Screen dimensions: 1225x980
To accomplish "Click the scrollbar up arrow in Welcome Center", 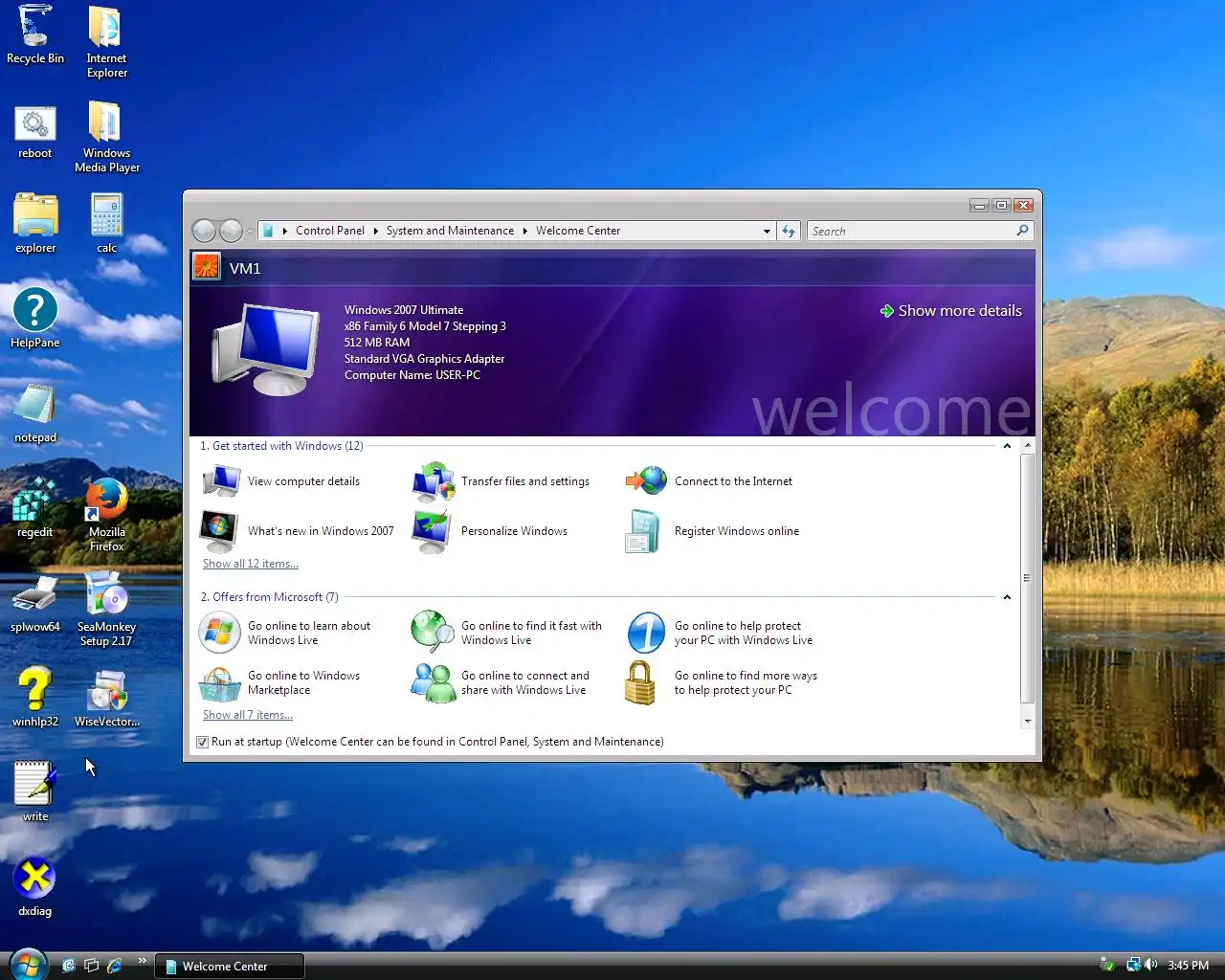I will point(1027,445).
